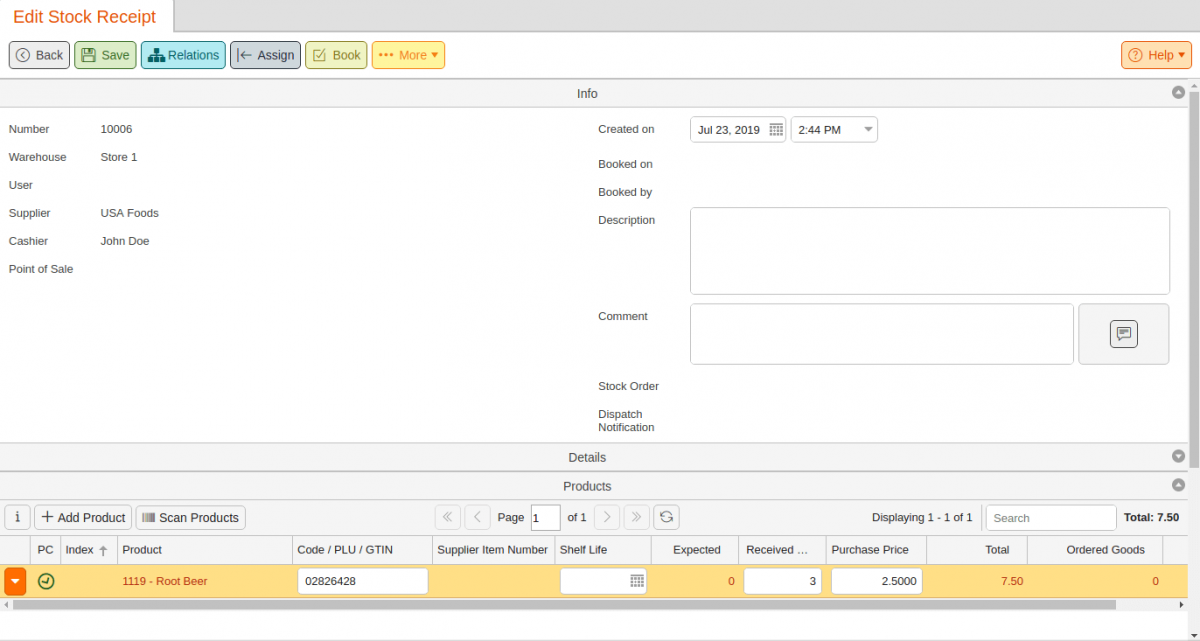Open the Shelf Life date picker
1200x641 pixels.
pos(635,581)
